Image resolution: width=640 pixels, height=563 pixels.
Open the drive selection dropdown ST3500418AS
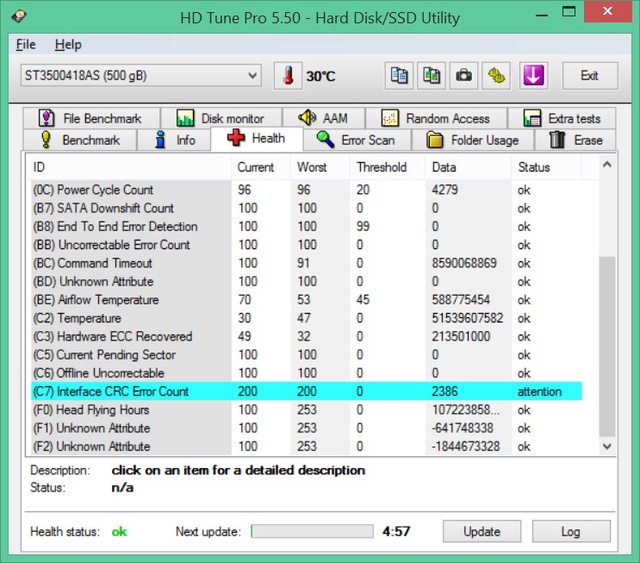[141, 76]
